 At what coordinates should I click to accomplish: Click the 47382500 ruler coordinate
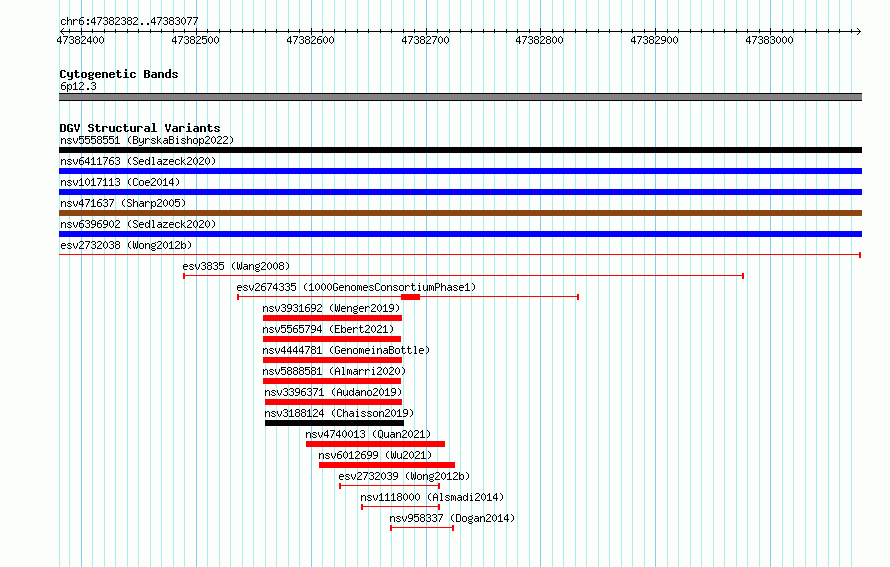point(195,40)
